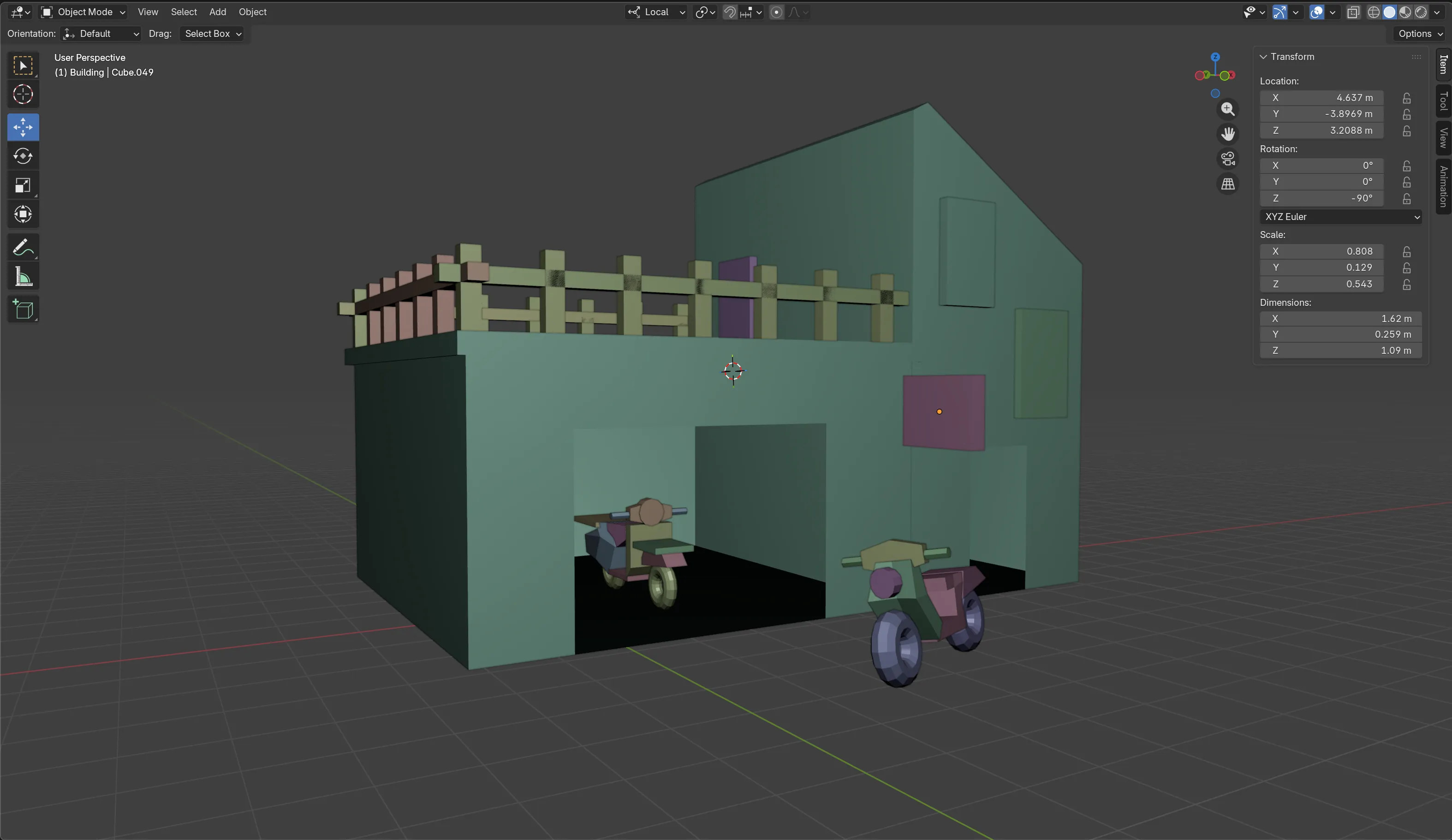Open the Add menu

tap(217, 12)
